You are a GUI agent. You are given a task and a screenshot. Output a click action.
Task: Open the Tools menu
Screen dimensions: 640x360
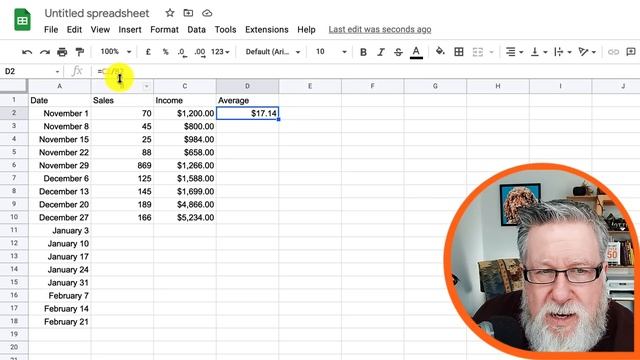pyautogui.click(x=225, y=29)
